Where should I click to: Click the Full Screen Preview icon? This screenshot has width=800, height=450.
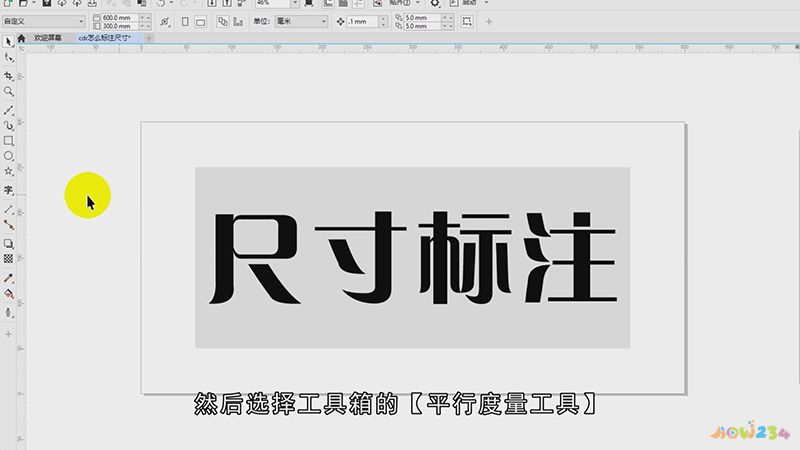309,3
